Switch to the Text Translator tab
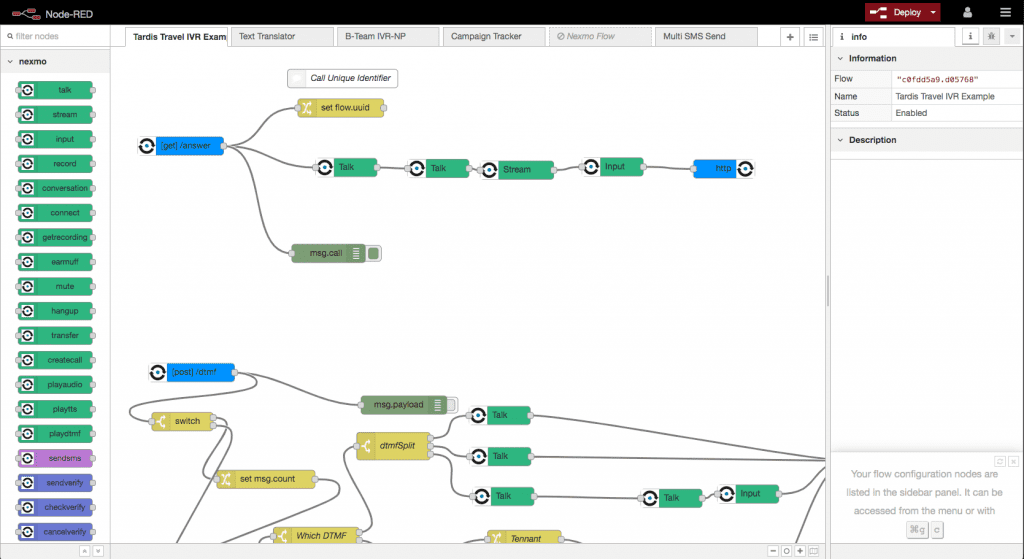The width and height of the screenshot is (1024, 559). pyautogui.click(x=283, y=36)
